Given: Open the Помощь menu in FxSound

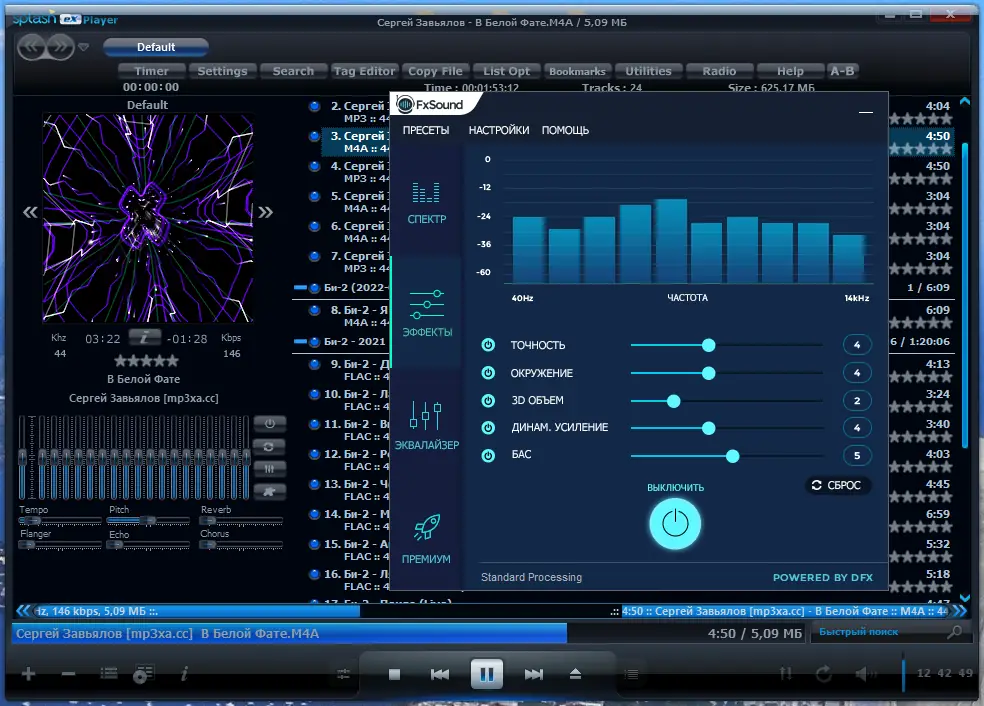Looking at the screenshot, I should [x=565, y=131].
